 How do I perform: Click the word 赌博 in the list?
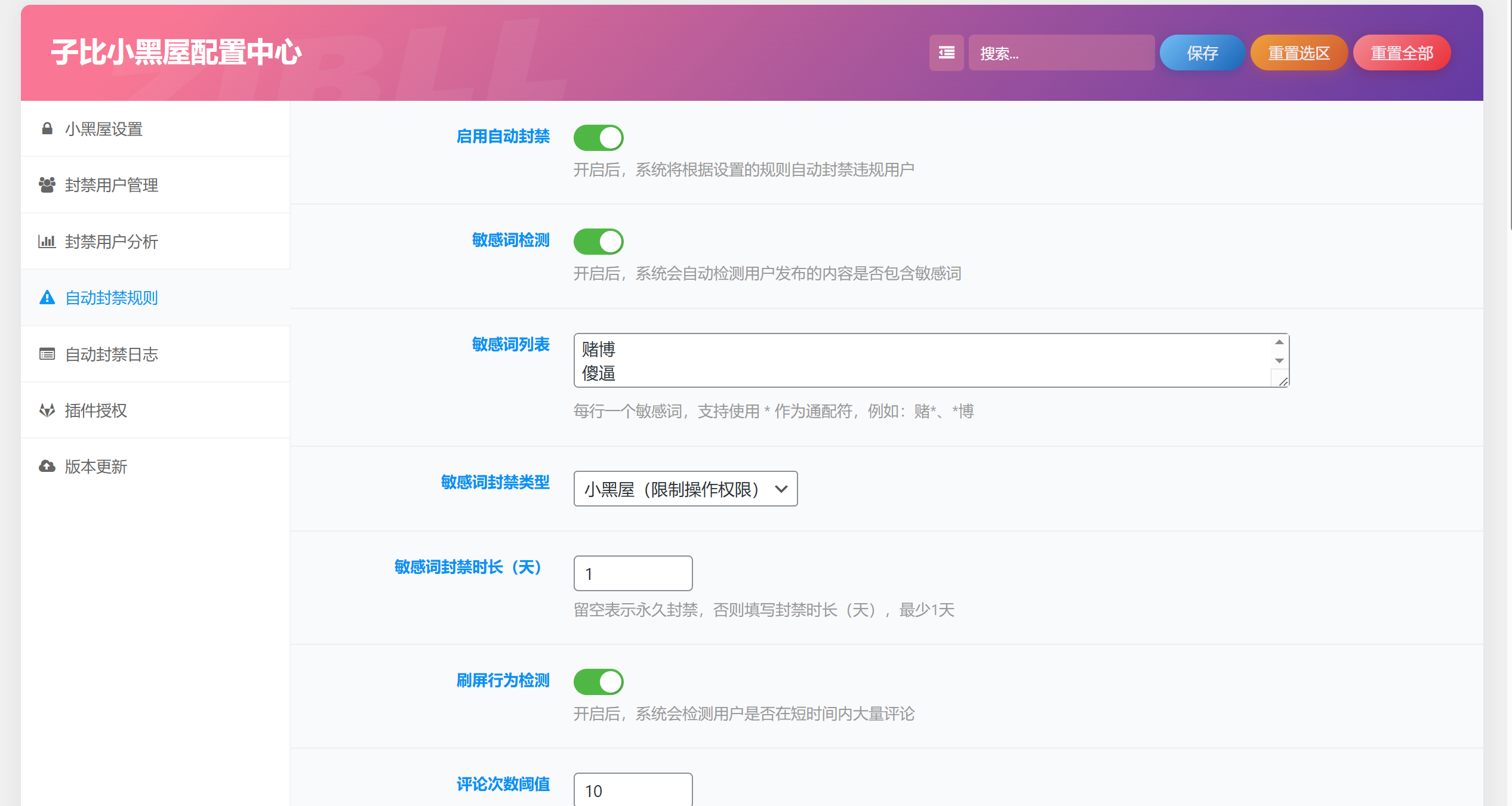click(599, 349)
